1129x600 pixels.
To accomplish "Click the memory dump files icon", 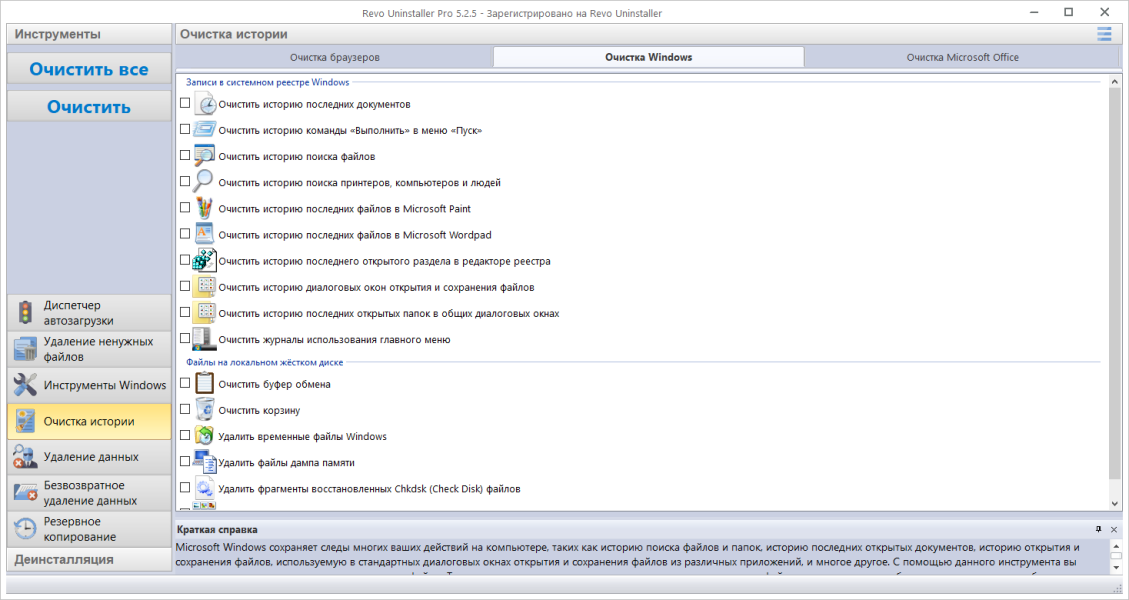I will 205,462.
